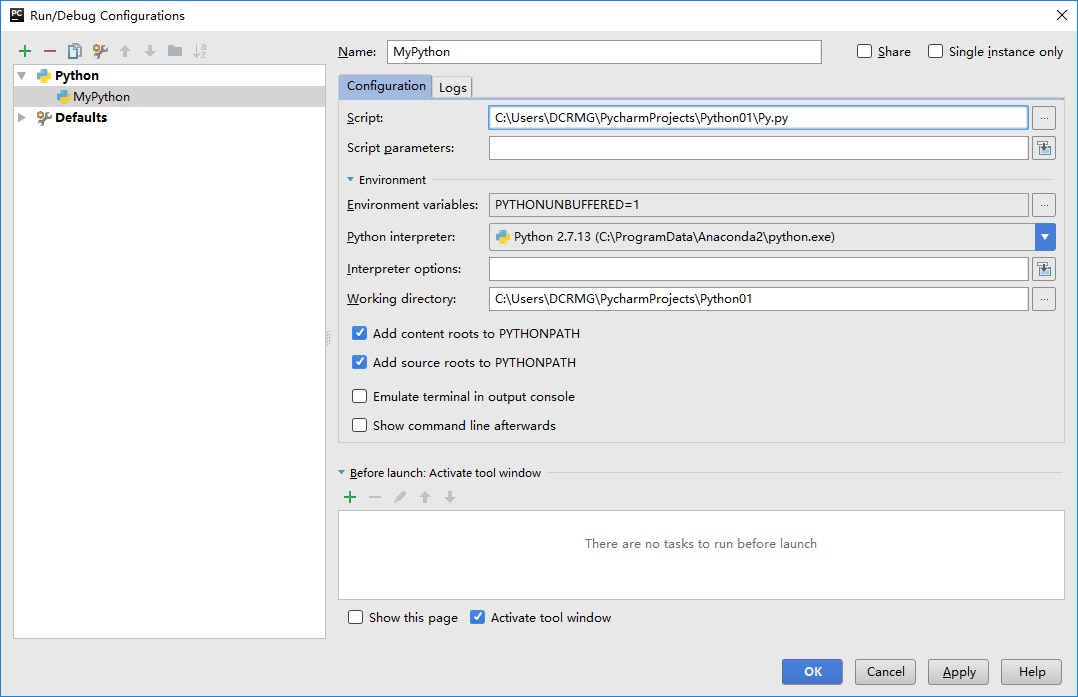Uncheck Add source roots to PYTHONPATH
This screenshot has height=697, width=1078.
(360, 362)
